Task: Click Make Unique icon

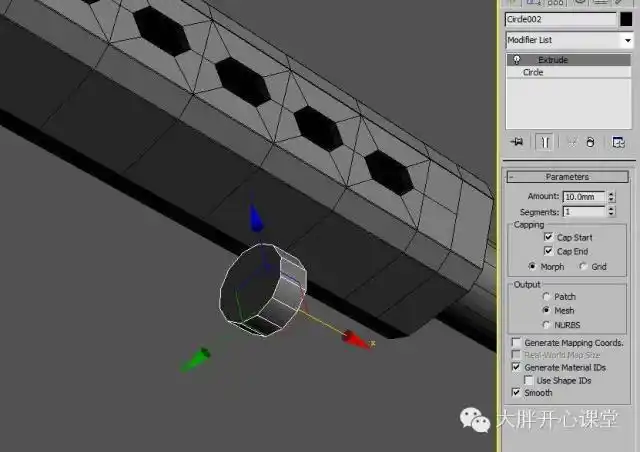Action: (x=571, y=142)
